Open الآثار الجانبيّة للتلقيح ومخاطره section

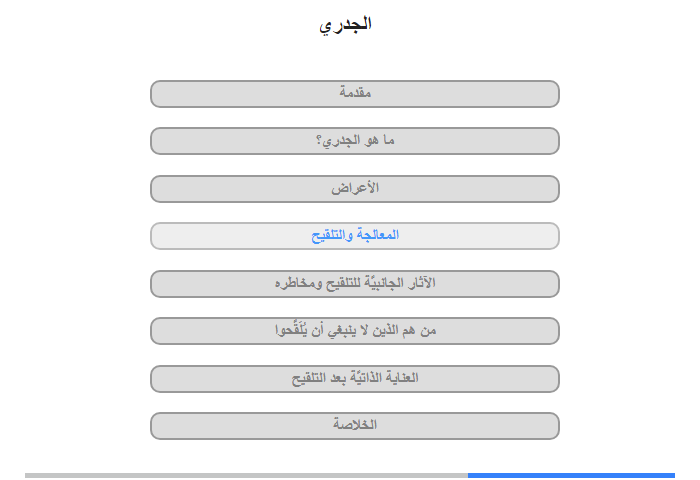pyautogui.click(x=355, y=284)
